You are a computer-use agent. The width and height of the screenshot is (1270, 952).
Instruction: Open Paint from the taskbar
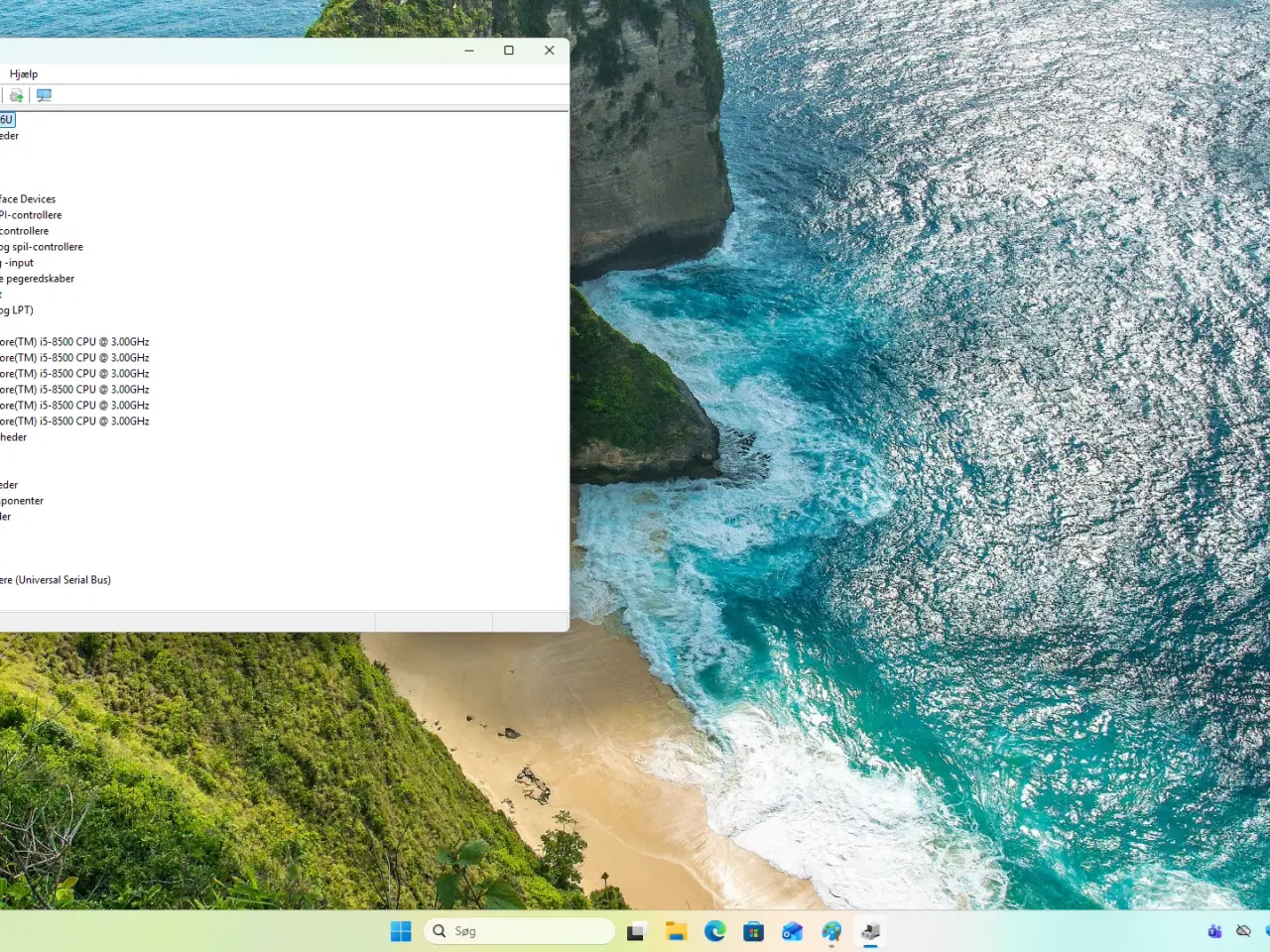pos(831,930)
